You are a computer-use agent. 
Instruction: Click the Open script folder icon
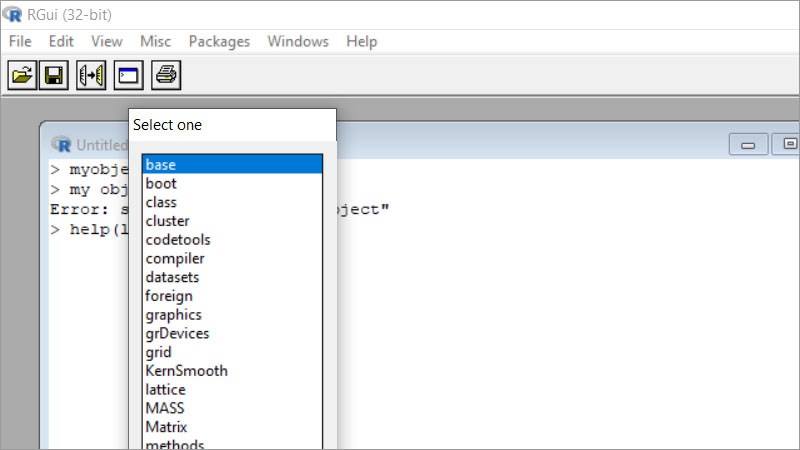22,76
